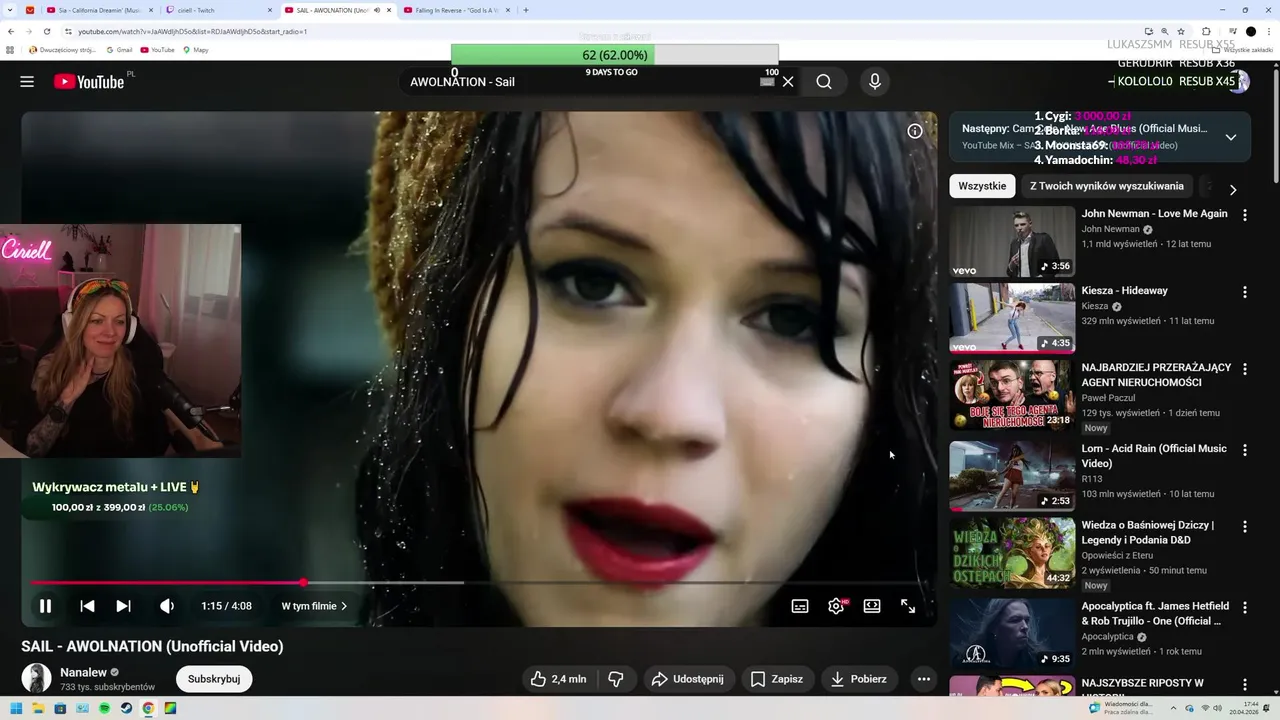Open options for John Newman video
Image resolution: width=1280 pixels, height=720 pixels.
tap(1245, 215)
